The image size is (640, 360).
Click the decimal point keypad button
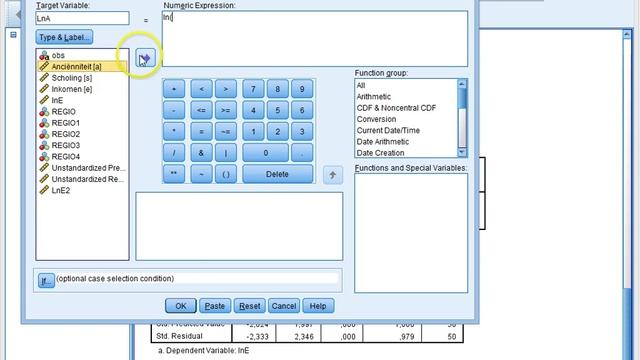tap(302, 153)
